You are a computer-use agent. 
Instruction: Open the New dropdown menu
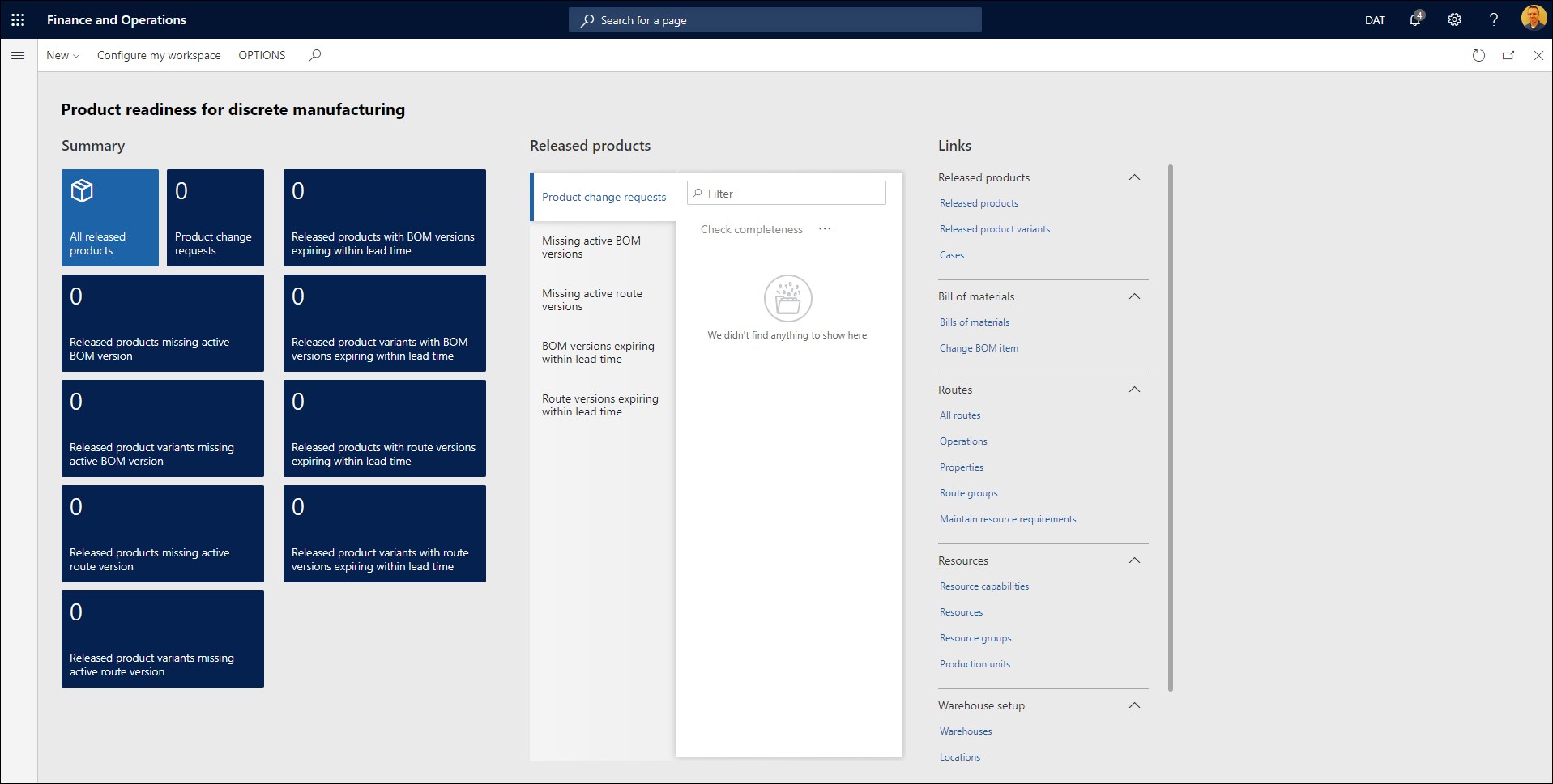(62, 55)
